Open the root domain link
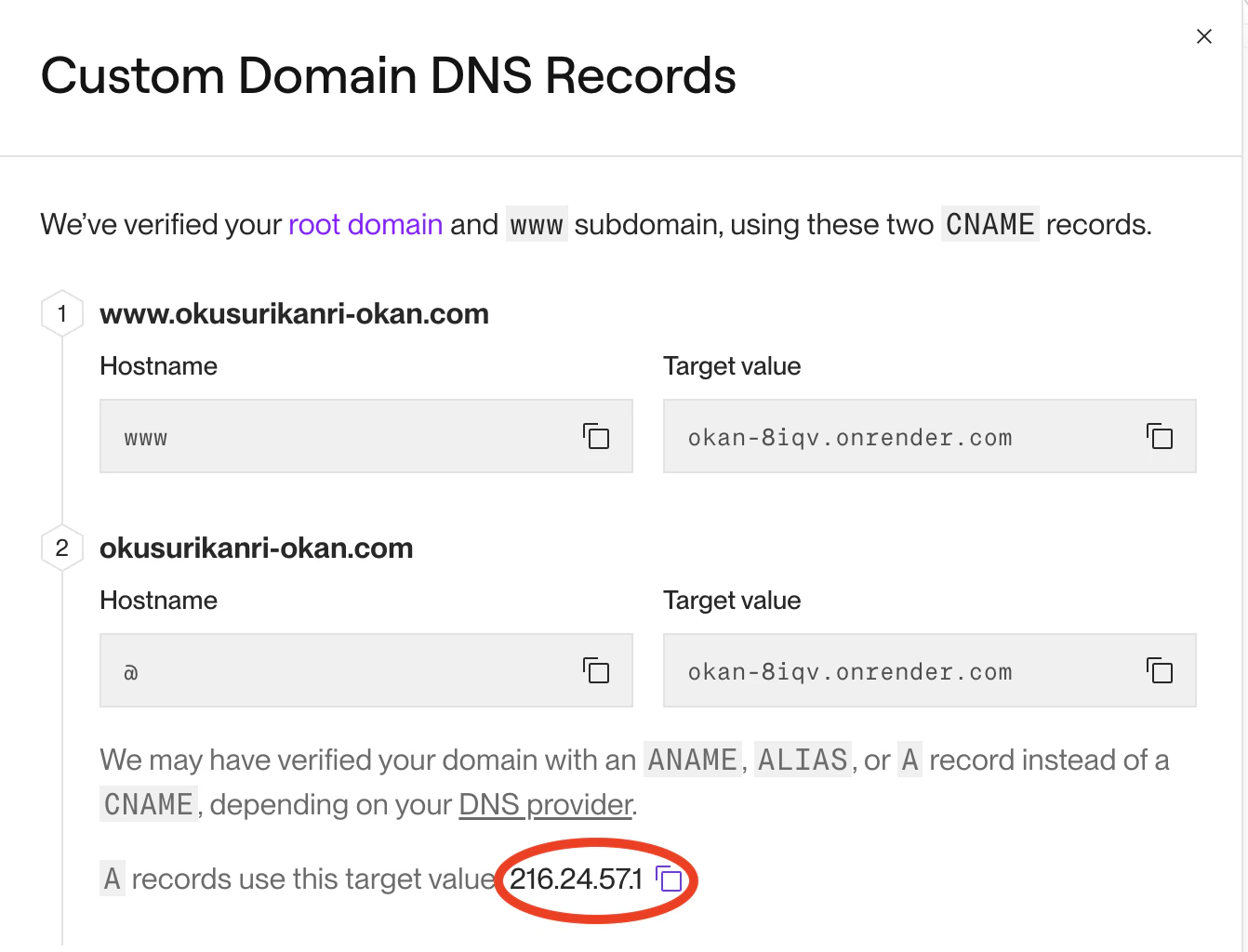Viewport: 1248px width, 952px height. pyautogui.click(x=365, y=224)
